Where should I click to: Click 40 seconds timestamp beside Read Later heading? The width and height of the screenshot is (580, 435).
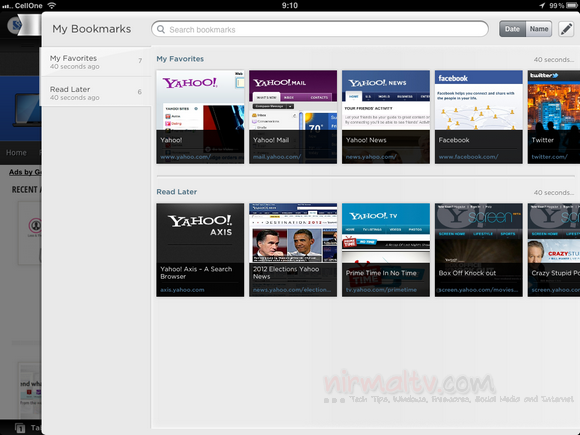(554, 192)
